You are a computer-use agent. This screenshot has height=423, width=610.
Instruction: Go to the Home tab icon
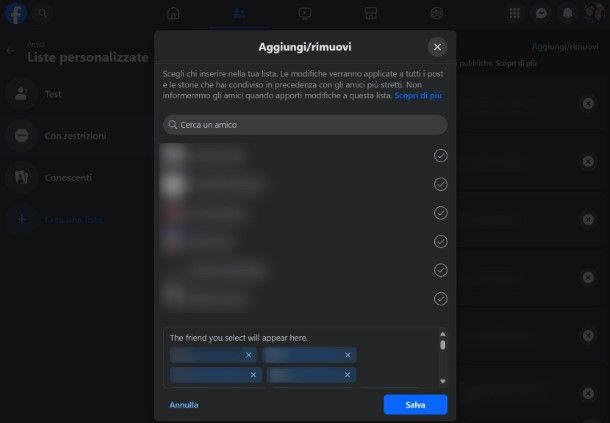pyautogui.click(x=173, y=13)
